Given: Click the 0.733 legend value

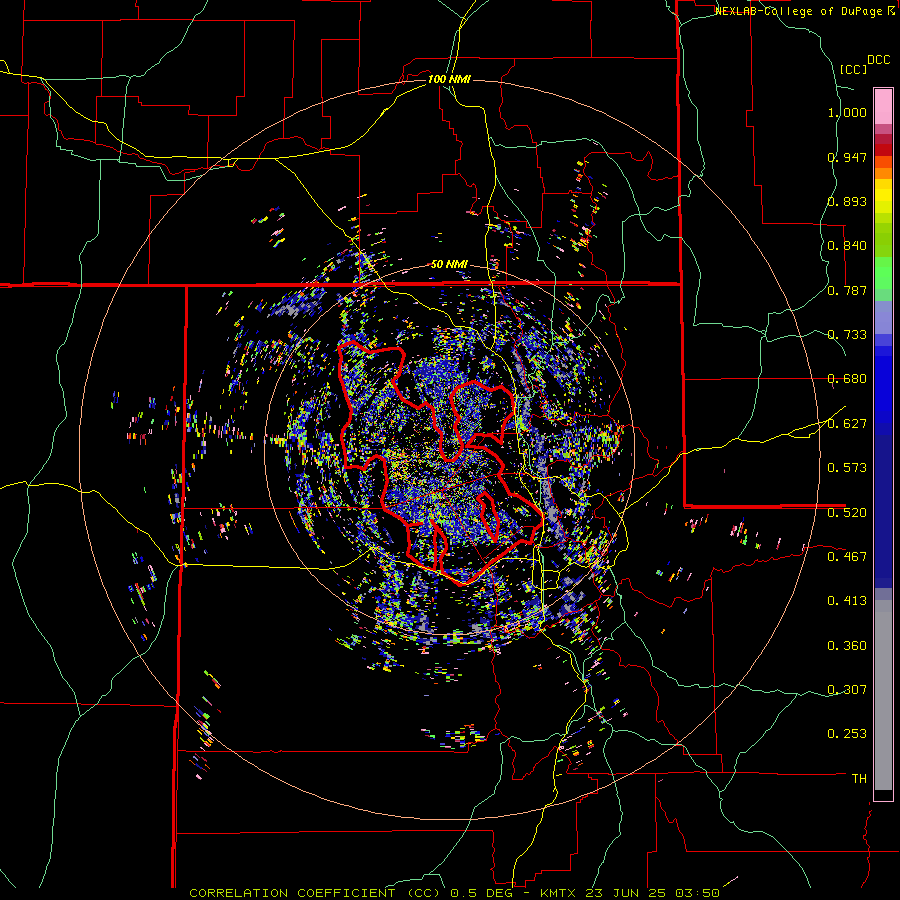Looking at the screenshot, I should tap(847, 335).
